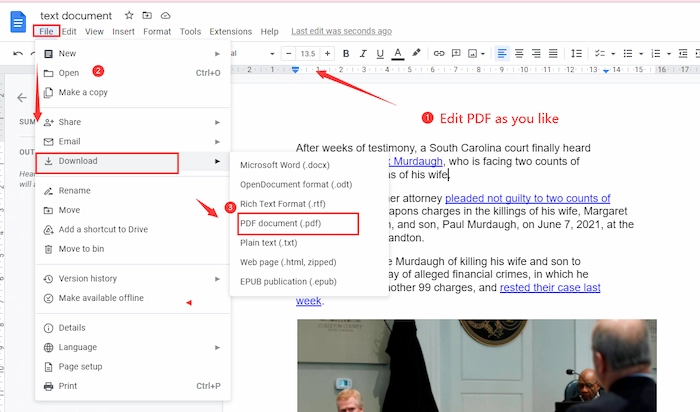Open the Extensions menu
The image size is (700, 412).
click(230, 31)
